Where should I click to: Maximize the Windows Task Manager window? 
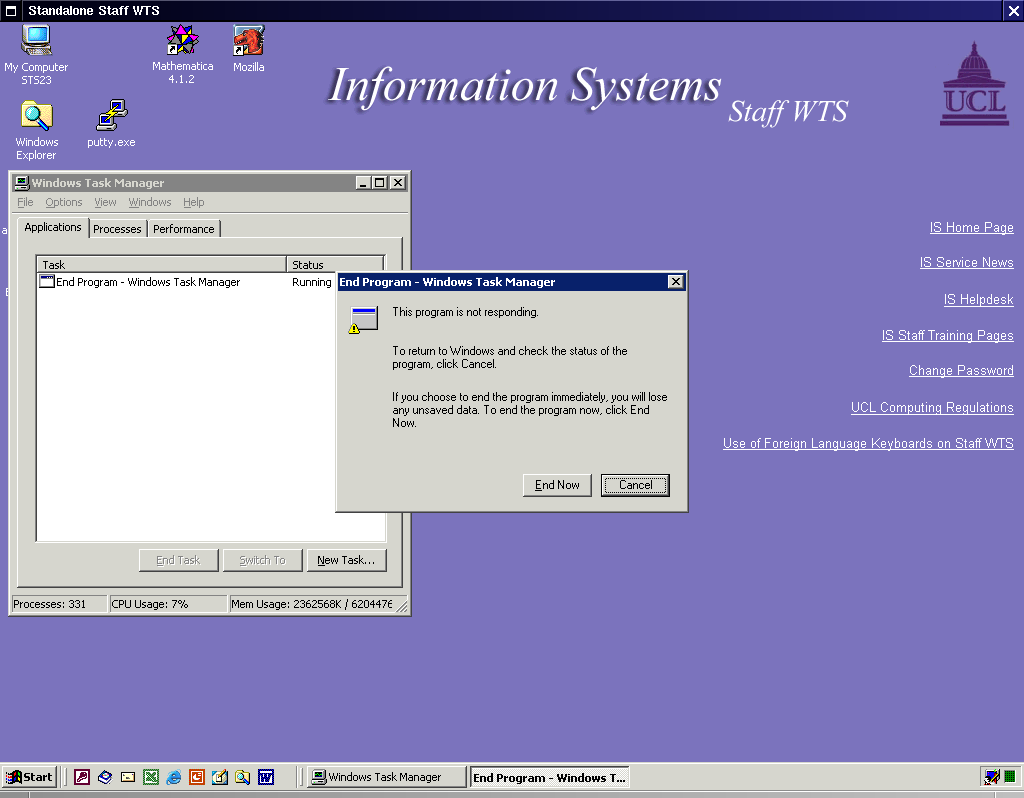379,183
